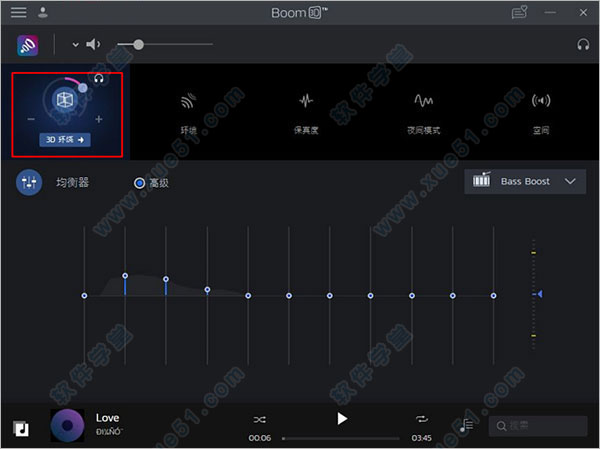The height and width of the screenshot is (449, 600).
Task: Open the feedback message icon
Action: [x=519, y=12]
